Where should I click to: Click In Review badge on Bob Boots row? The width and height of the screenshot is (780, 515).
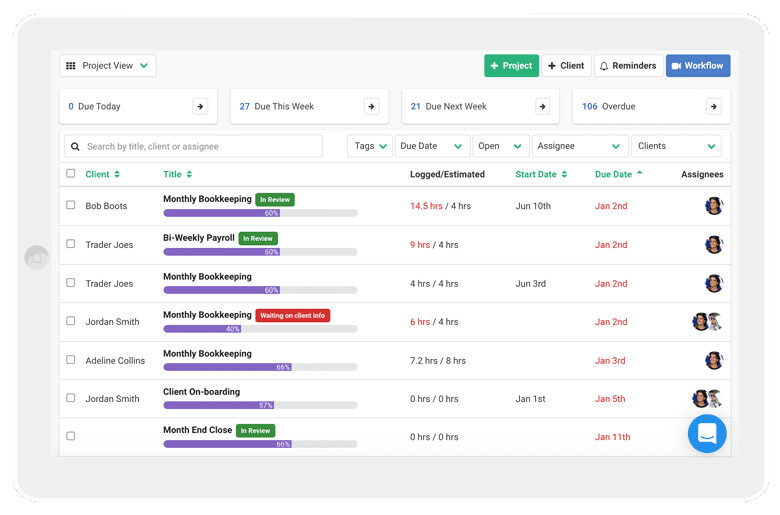pyautogui.click(x=275, y=200)
